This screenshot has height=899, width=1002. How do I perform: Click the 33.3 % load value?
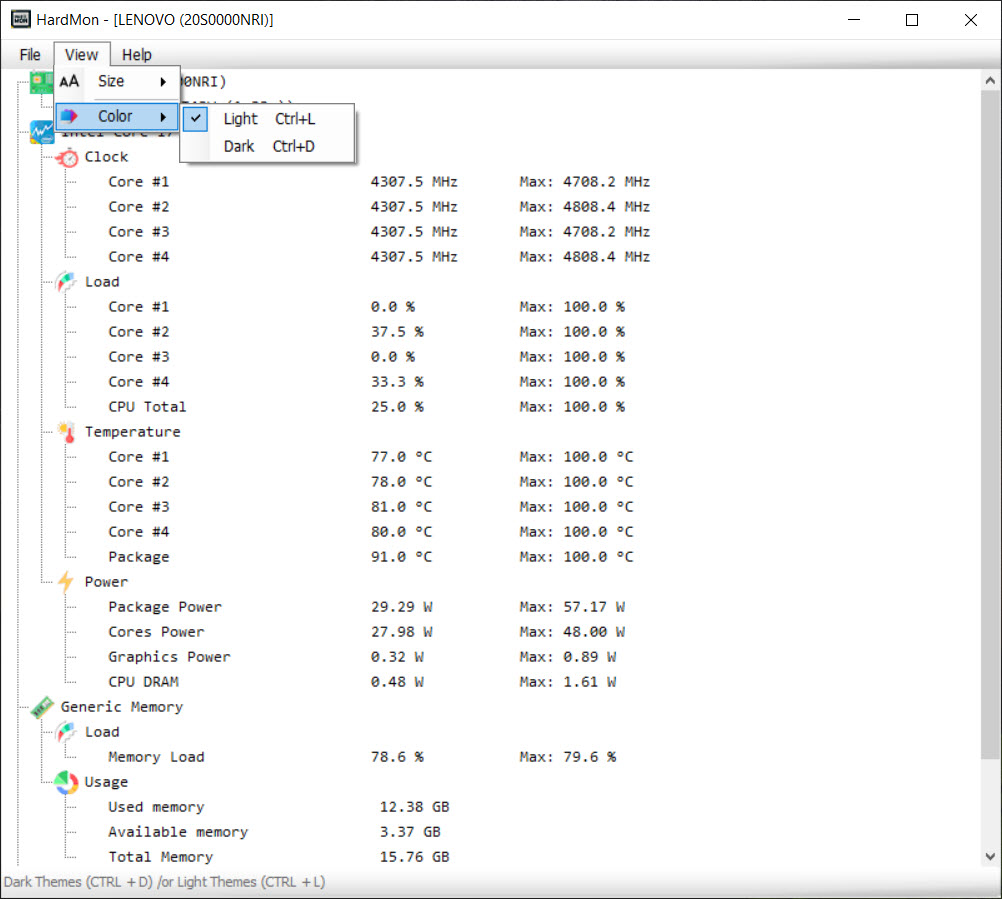(397, 382)
